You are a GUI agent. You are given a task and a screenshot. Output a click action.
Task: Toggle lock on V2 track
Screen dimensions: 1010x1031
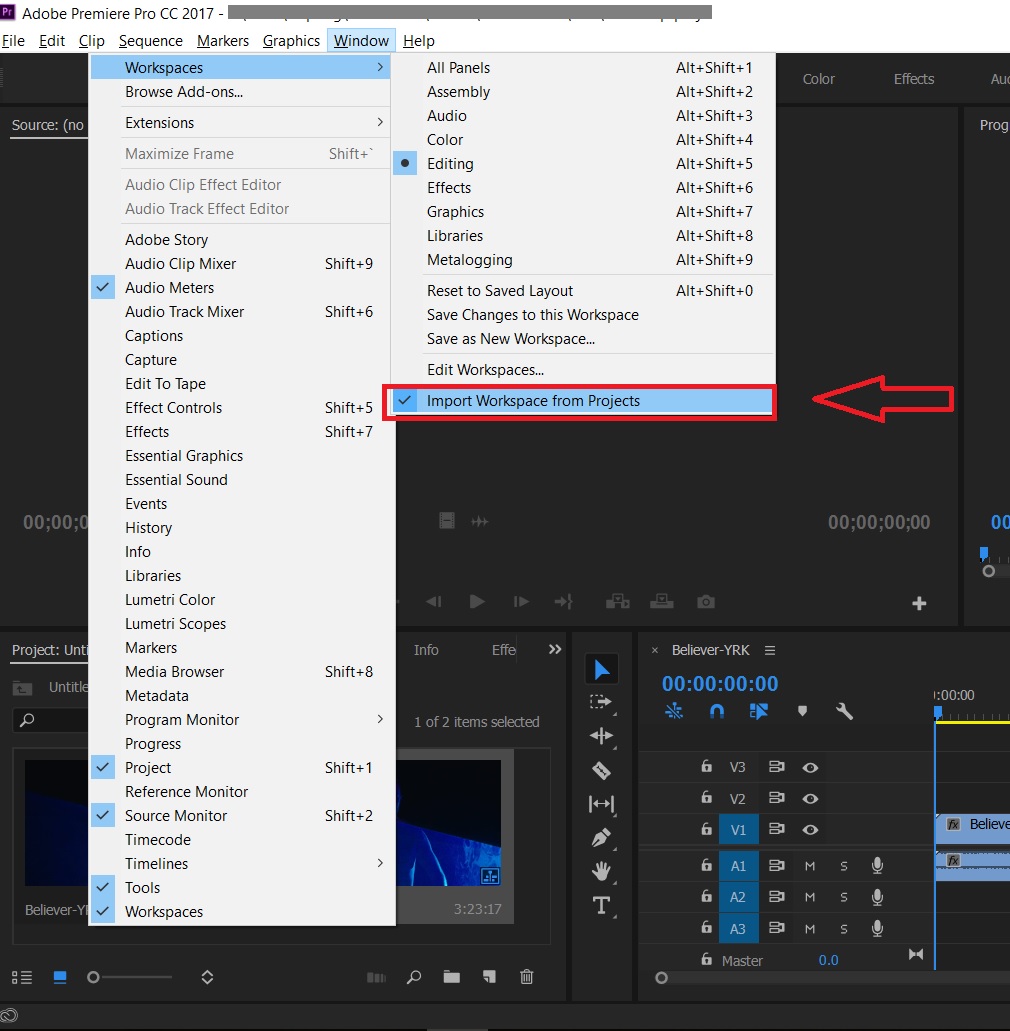[x=706, y=798]
